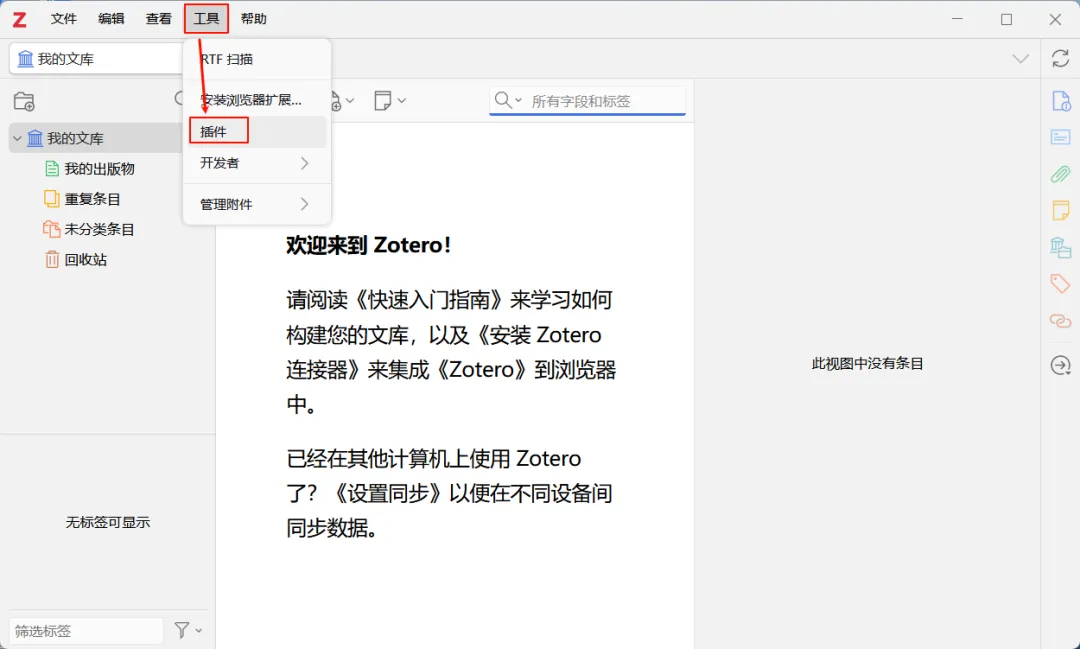Open the search mode magnifier dropdown
The height and width of the screenshot is (649, 1080).
[x=508, y=101]
